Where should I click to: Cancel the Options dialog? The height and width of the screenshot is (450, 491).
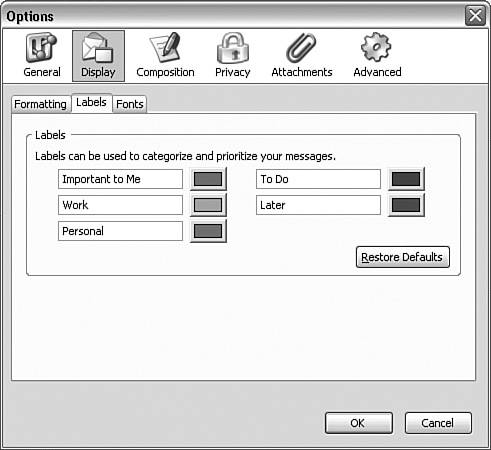pyautogui.click(x=438, y=423)
